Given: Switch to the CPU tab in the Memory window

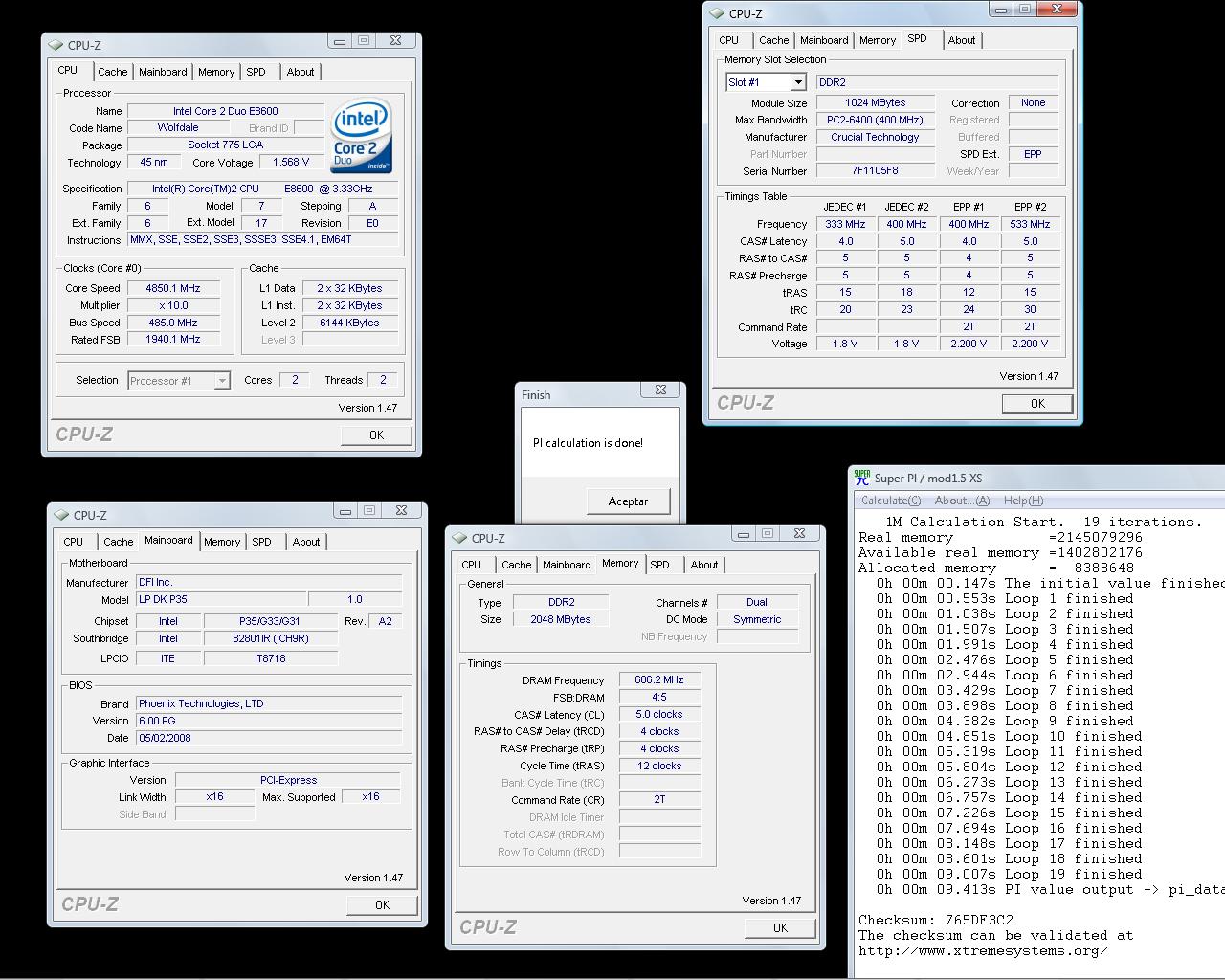Looking at the screenshot, I should [x=472, y=565].
